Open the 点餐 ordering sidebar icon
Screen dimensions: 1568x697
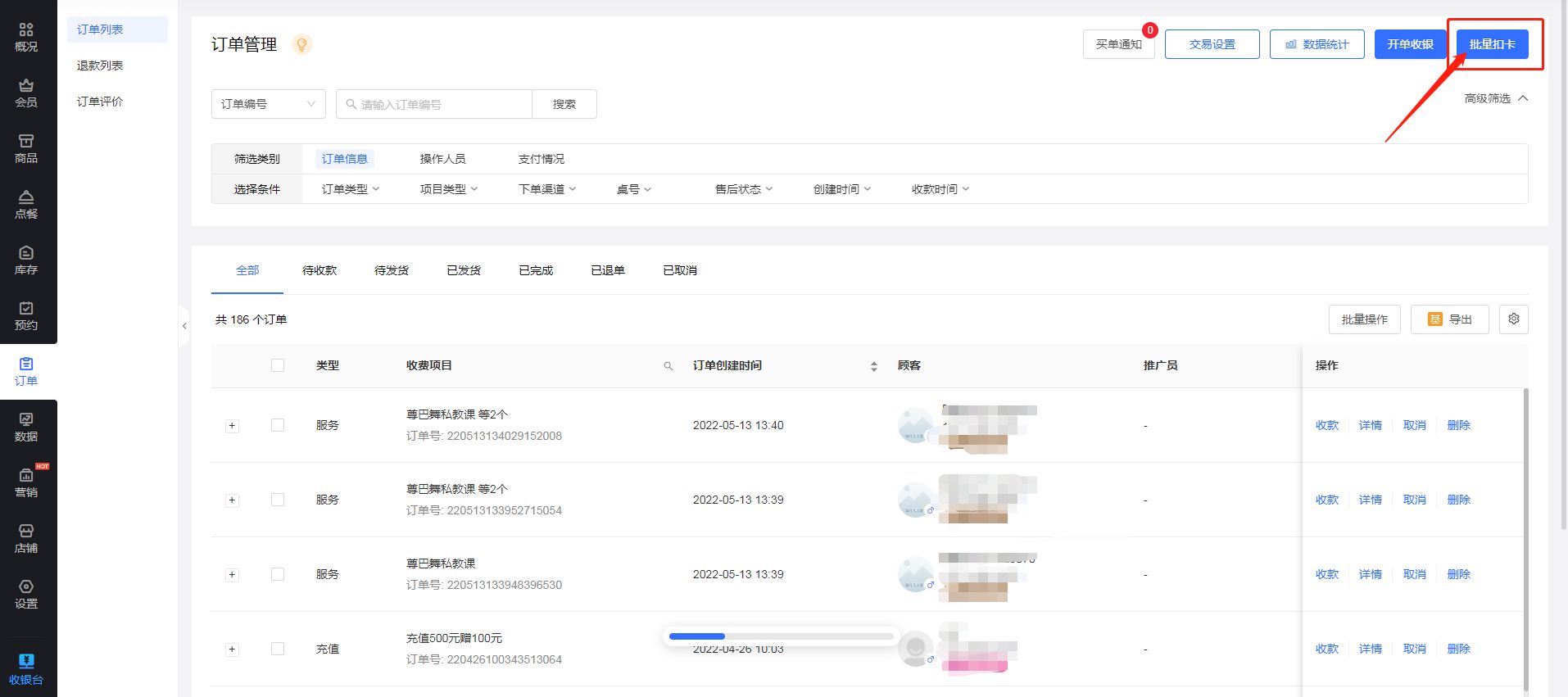[x=26, y=205]
